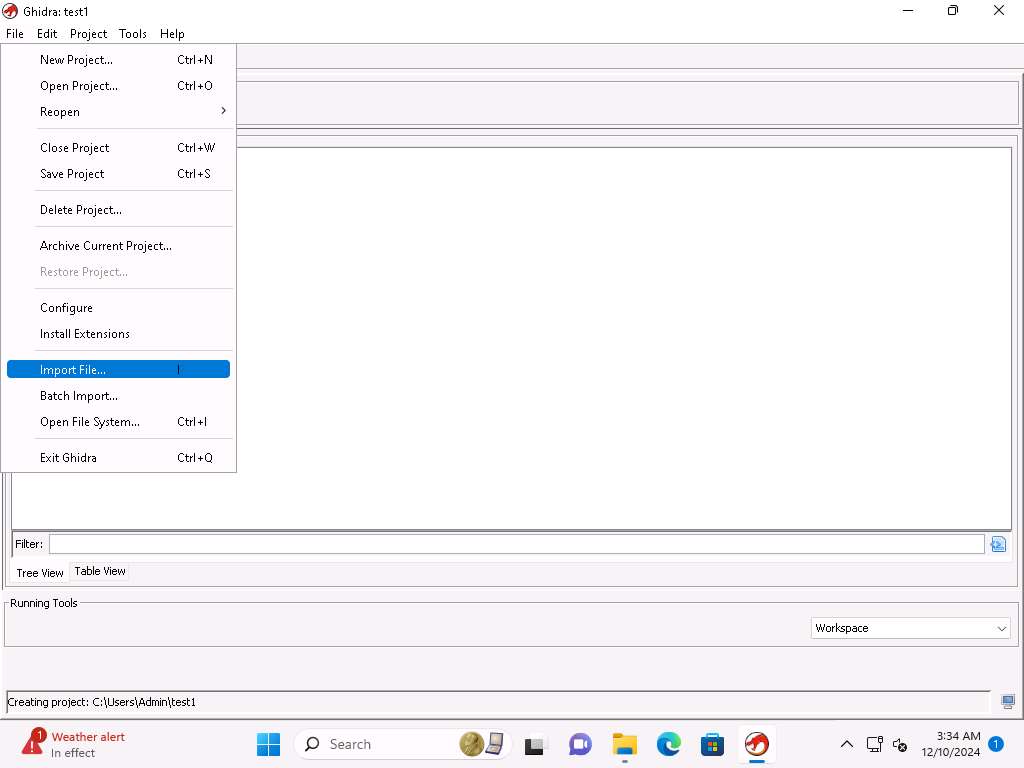Open the Weather alert widget

74,744
